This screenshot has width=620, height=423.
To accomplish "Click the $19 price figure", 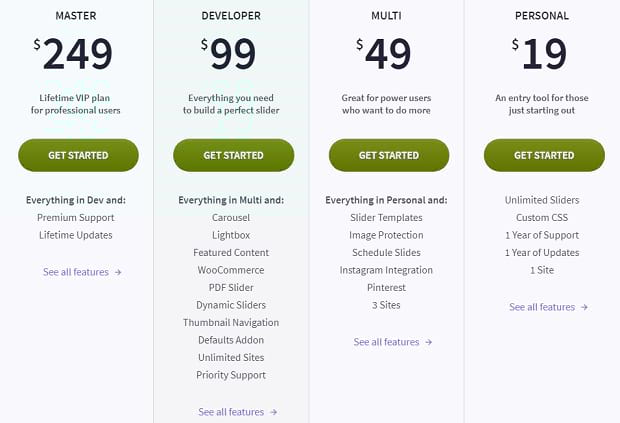I will (539, 54).
